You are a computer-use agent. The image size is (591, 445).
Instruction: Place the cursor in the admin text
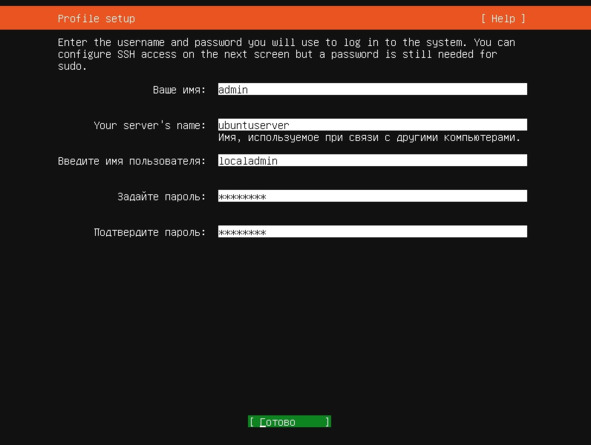(x=233, y=90)
